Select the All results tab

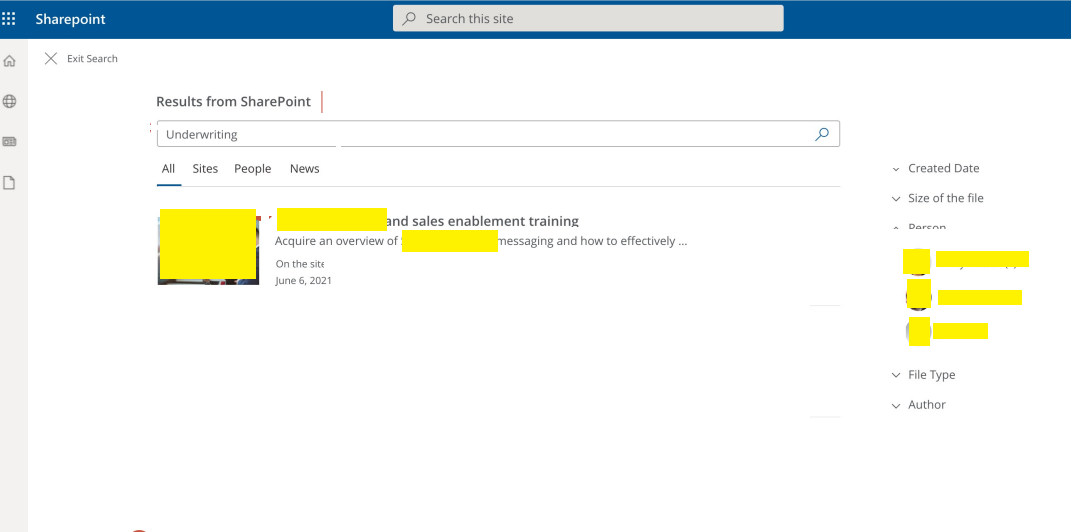(169, 169)
